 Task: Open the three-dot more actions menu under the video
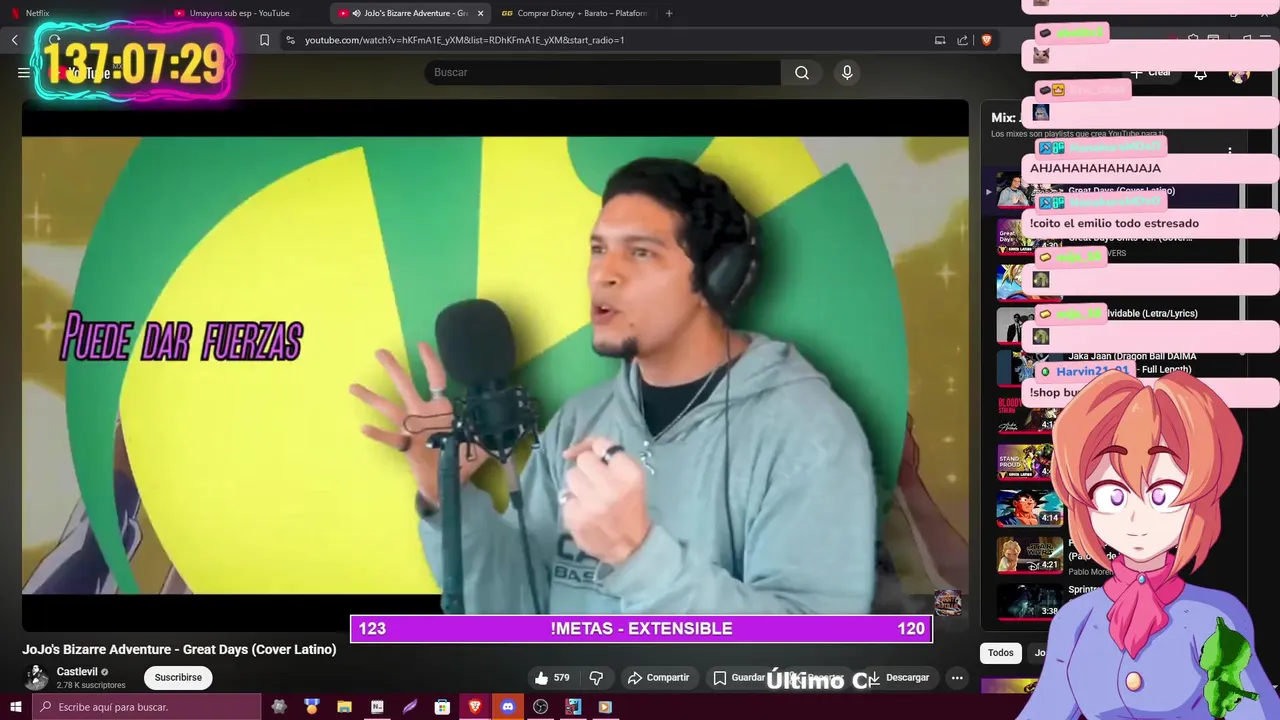[957, 678]
